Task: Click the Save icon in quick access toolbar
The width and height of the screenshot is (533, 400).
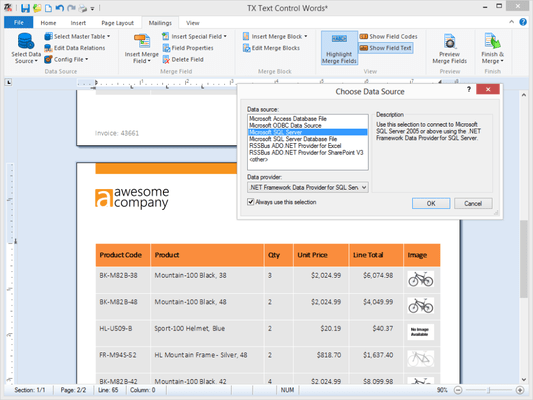Action: click(x=25, y=8)
